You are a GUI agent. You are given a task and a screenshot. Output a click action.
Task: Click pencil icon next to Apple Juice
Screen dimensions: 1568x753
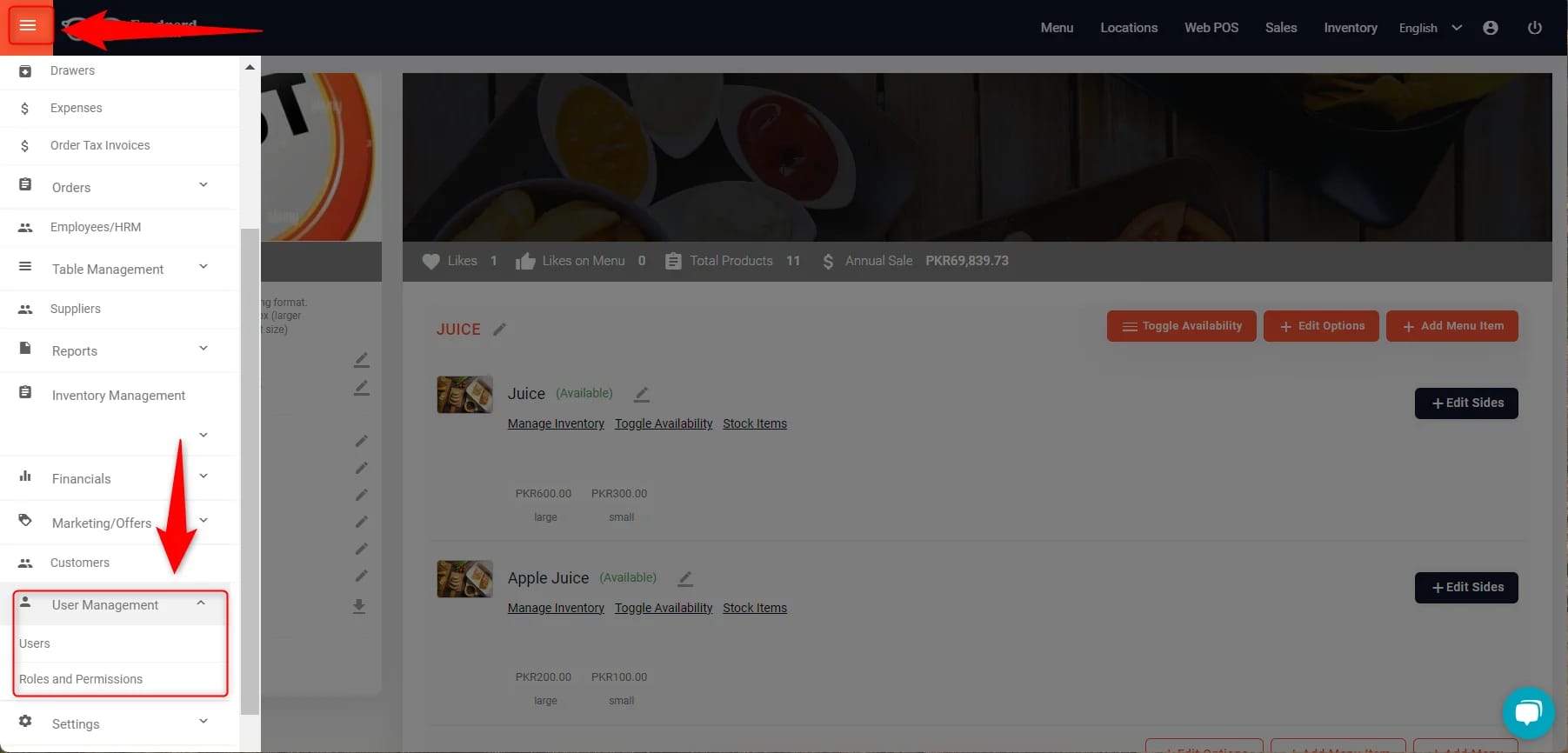click(x=685, y=578)
